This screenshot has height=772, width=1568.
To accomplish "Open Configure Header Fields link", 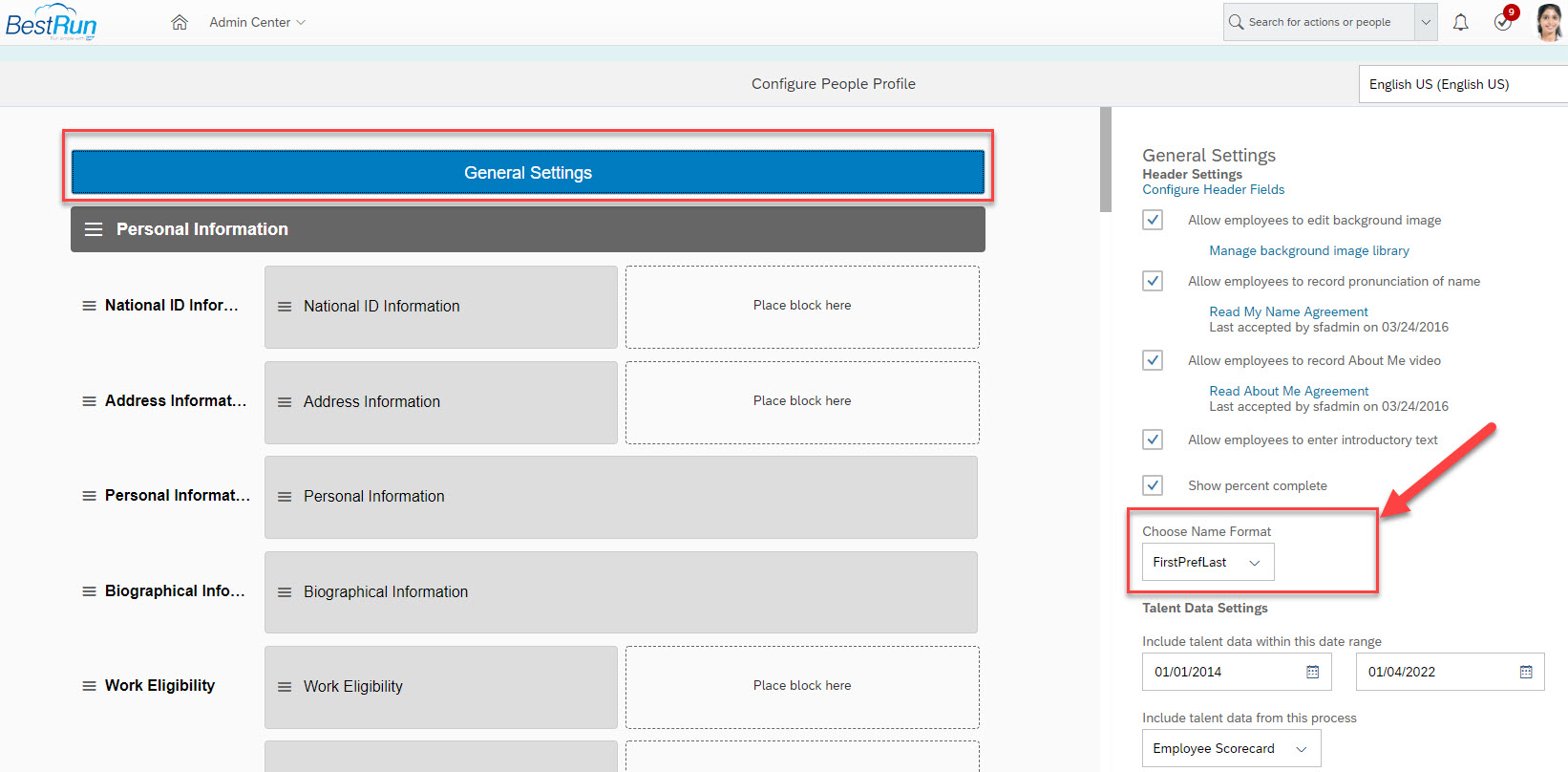I will pyautogui.click(x=1213, y=189).
